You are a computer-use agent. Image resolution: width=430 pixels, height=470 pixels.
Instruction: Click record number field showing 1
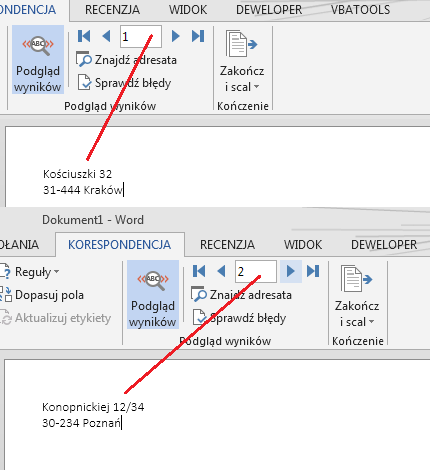(141, 36)
